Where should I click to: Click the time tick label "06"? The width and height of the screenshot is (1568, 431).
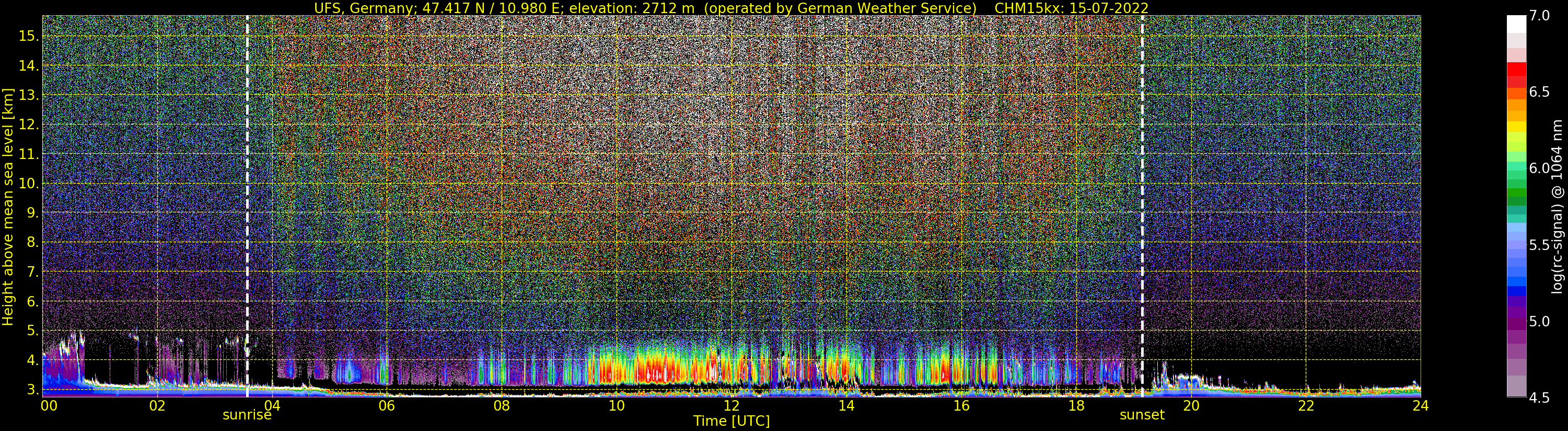387,405
